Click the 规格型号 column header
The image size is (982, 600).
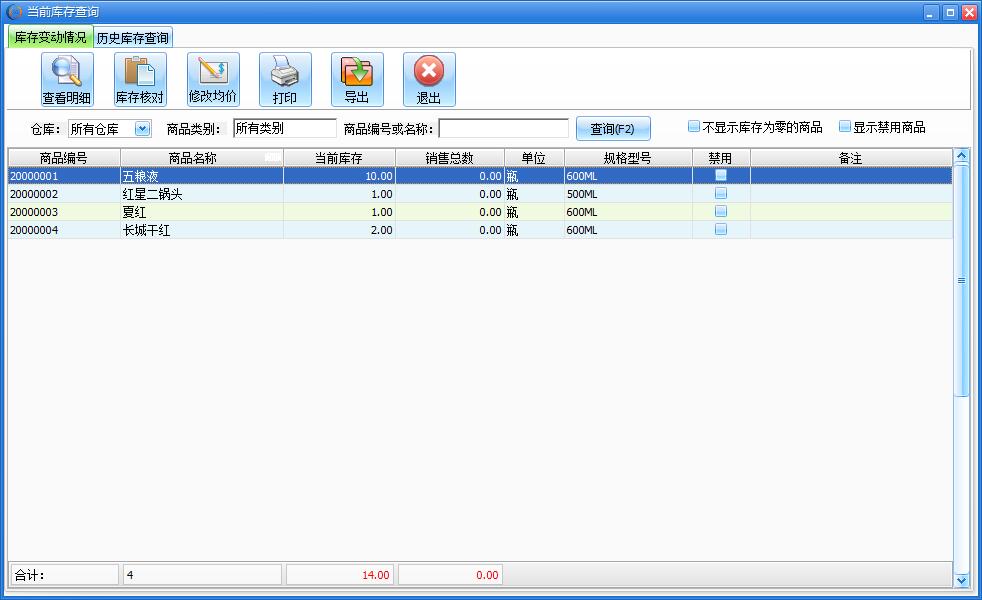tap(628, 158)
